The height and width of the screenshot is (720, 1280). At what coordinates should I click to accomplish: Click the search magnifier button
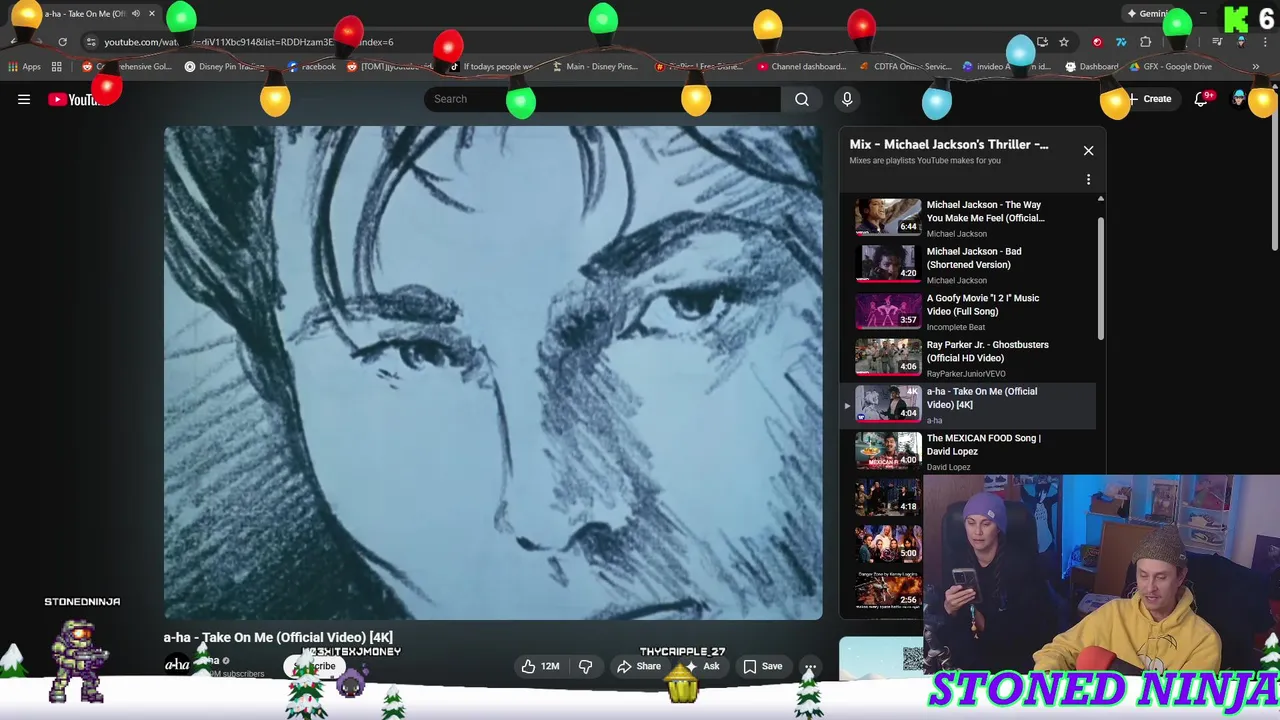click(801, 99)
